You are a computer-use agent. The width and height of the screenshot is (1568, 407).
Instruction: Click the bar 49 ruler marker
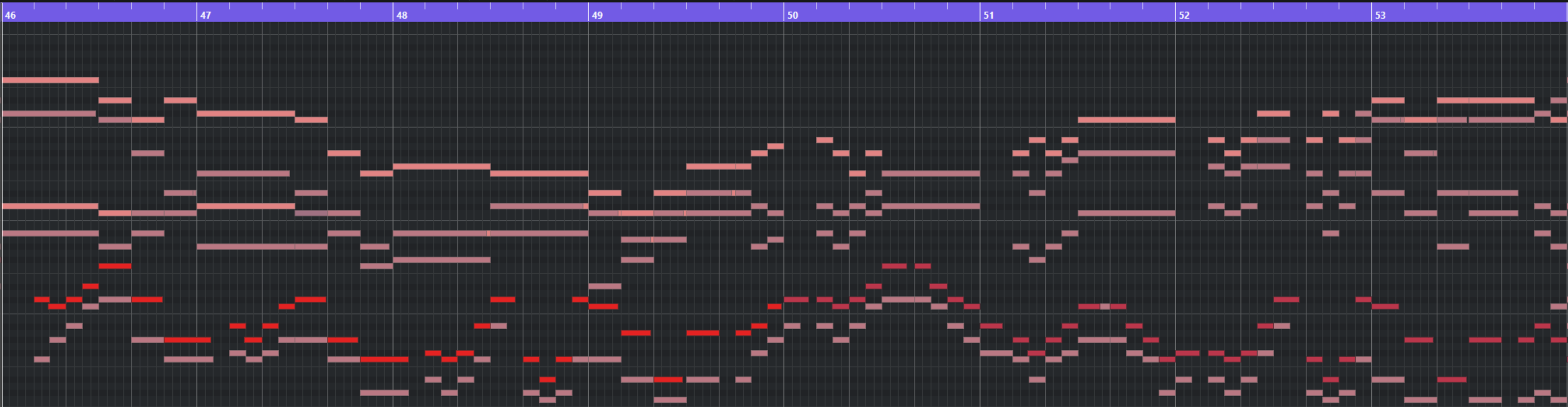tap(597, 15)
